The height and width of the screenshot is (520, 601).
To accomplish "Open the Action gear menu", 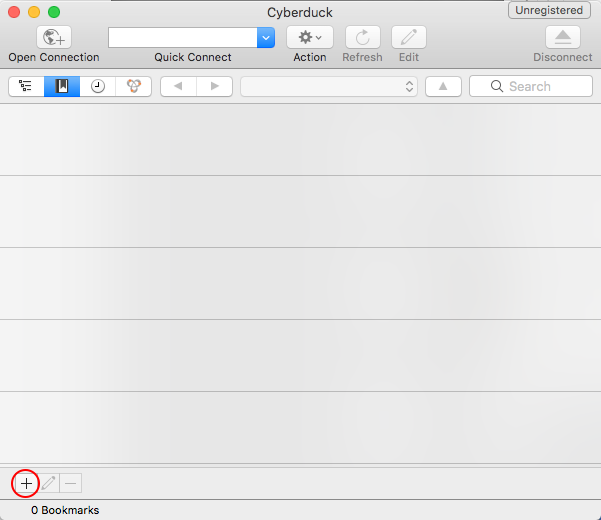I will point(310,37).
